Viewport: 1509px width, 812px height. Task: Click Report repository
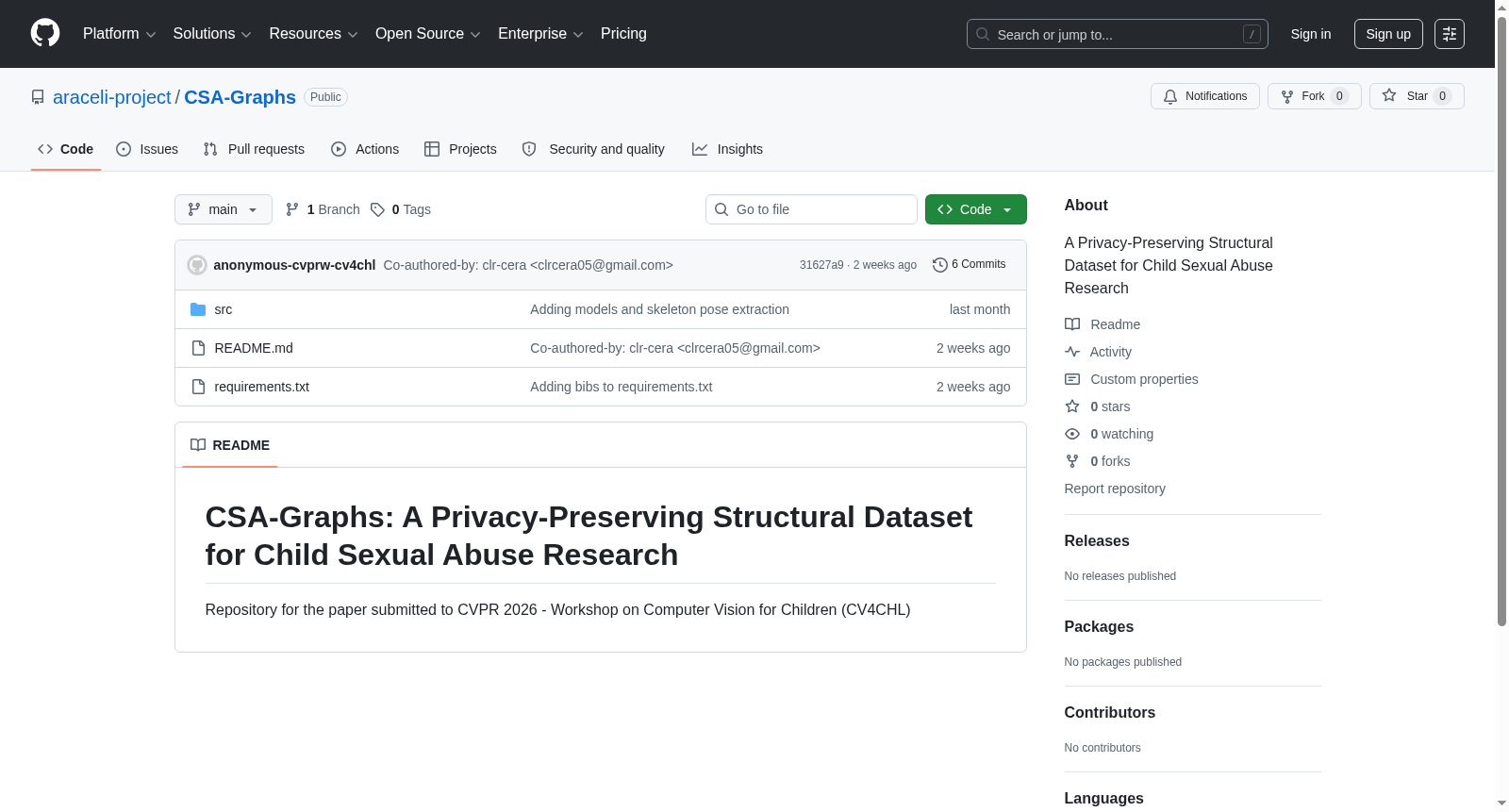[1115, 489]
